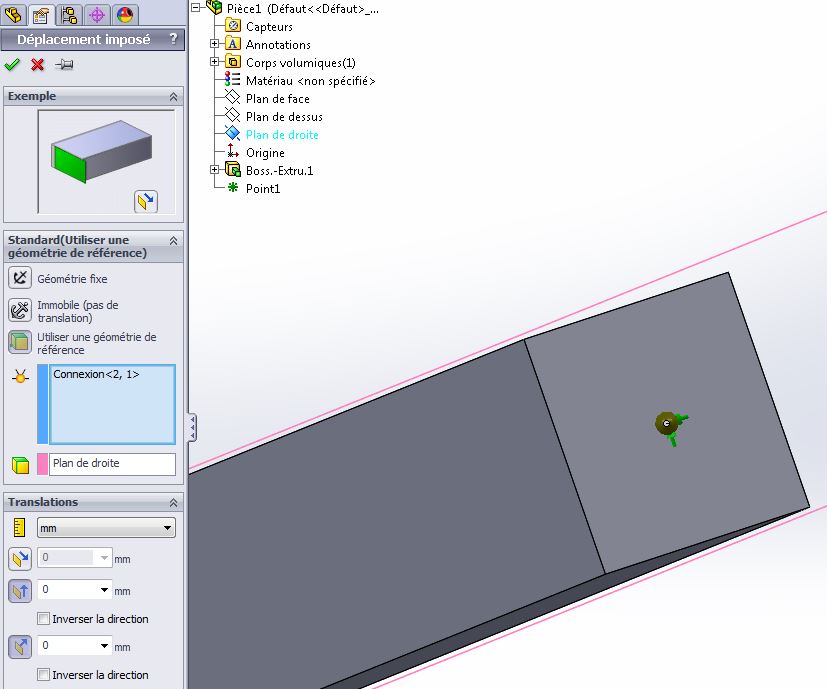
Task: Open the FeatureManager design tree tab
Action: coord(14,14)
